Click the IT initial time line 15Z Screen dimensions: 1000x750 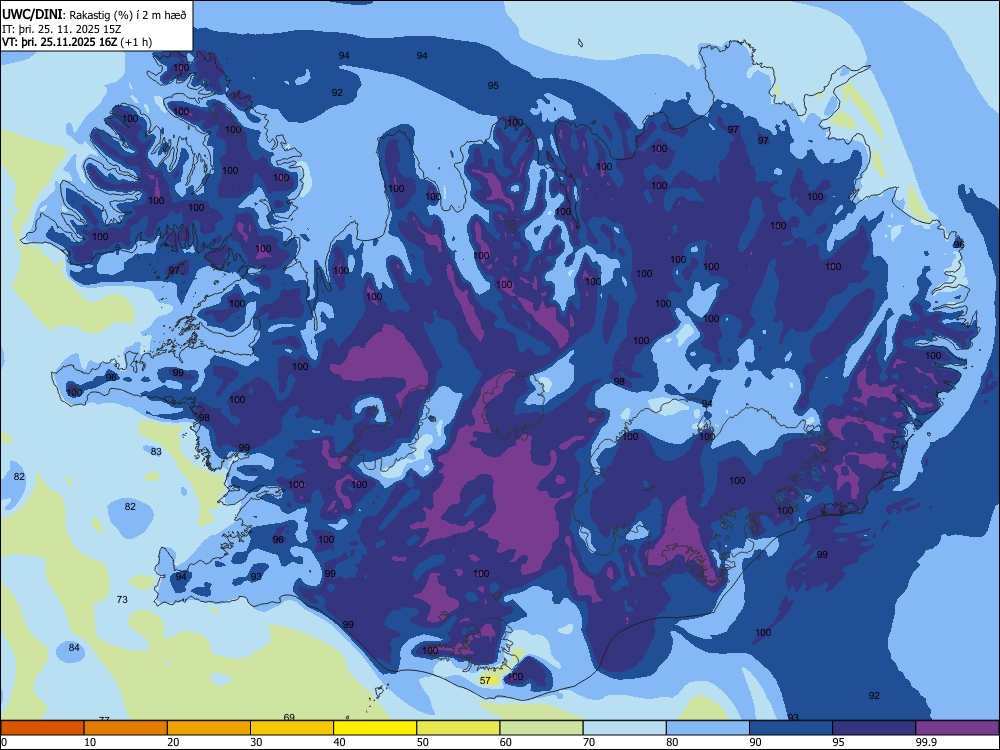(63, 29)
